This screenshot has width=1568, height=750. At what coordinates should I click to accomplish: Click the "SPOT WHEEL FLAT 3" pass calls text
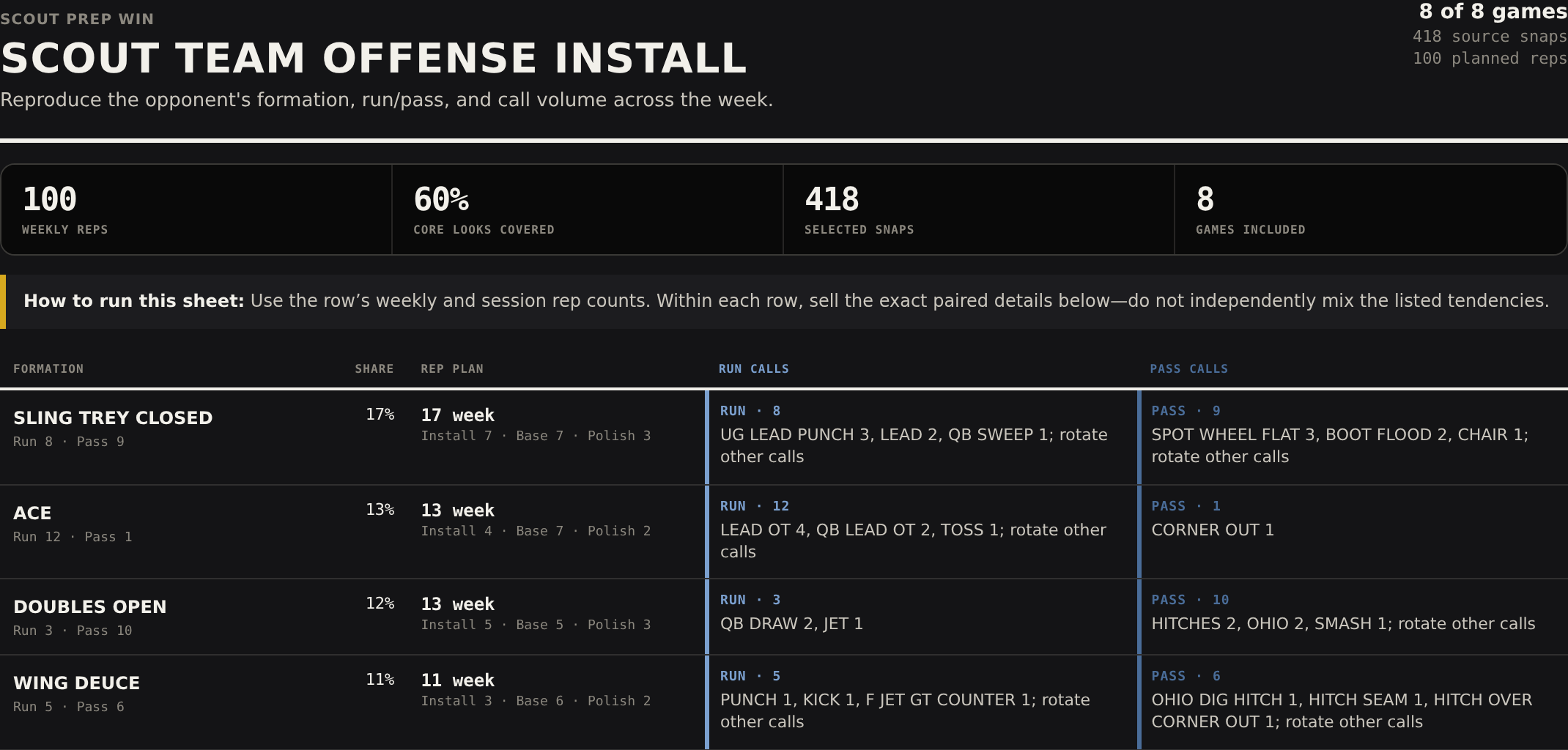coord(1340,445)
